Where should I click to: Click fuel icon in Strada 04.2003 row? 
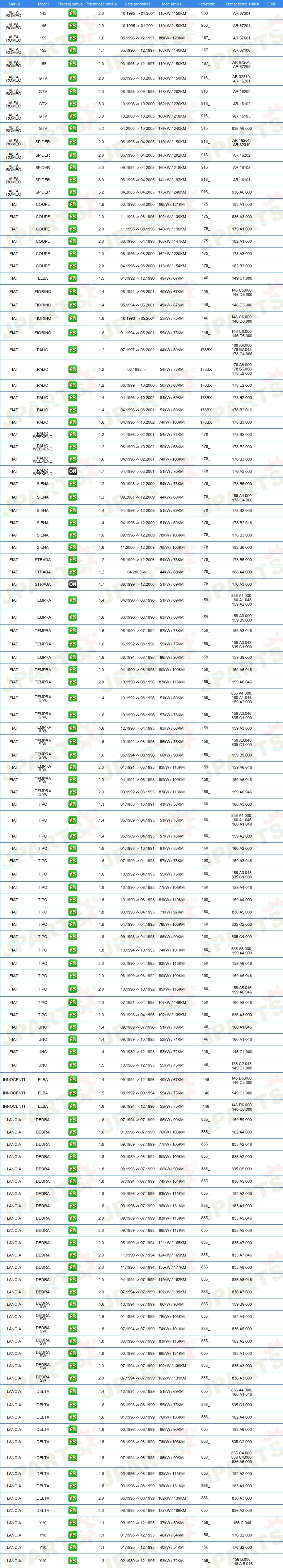72,572
